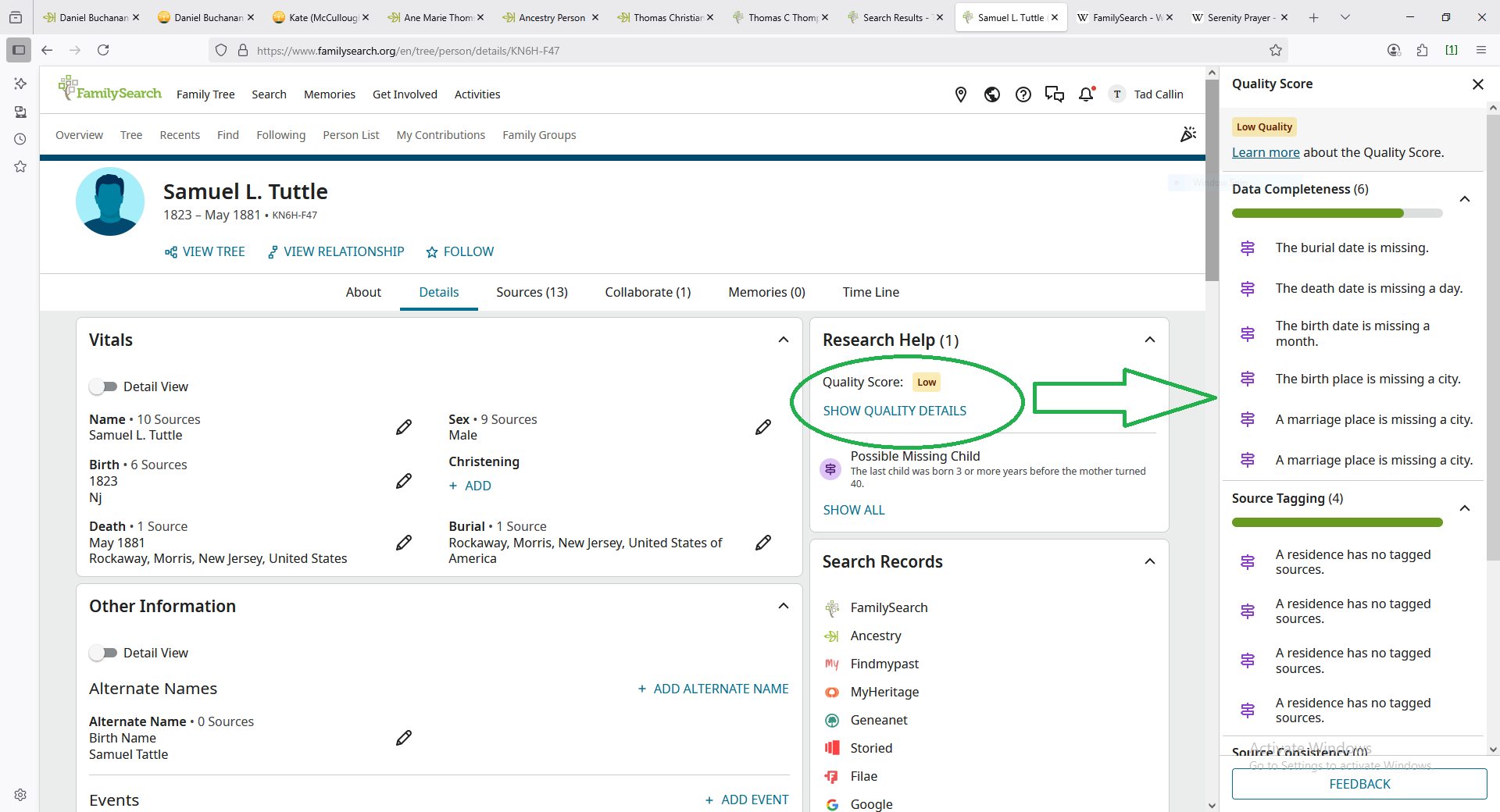
Task: Open the Time Line tab
Action: (870, 292)
